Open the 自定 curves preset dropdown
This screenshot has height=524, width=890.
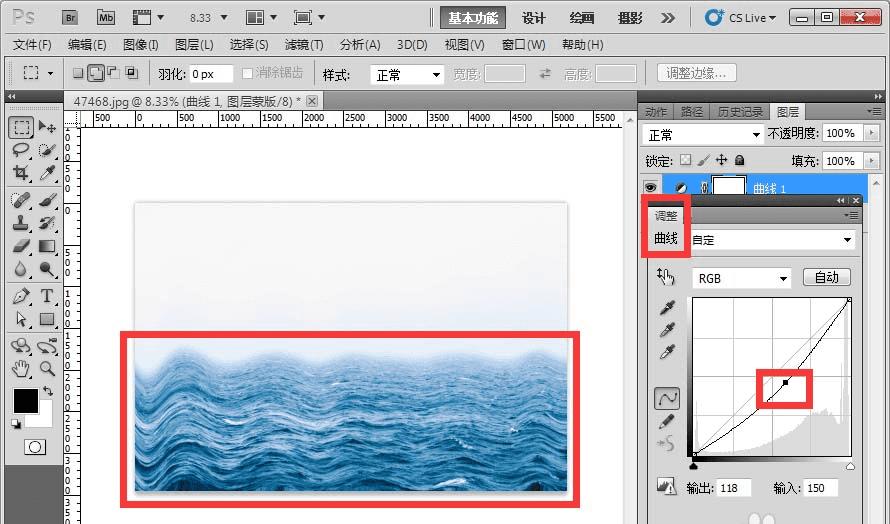(x=773, y=240)
